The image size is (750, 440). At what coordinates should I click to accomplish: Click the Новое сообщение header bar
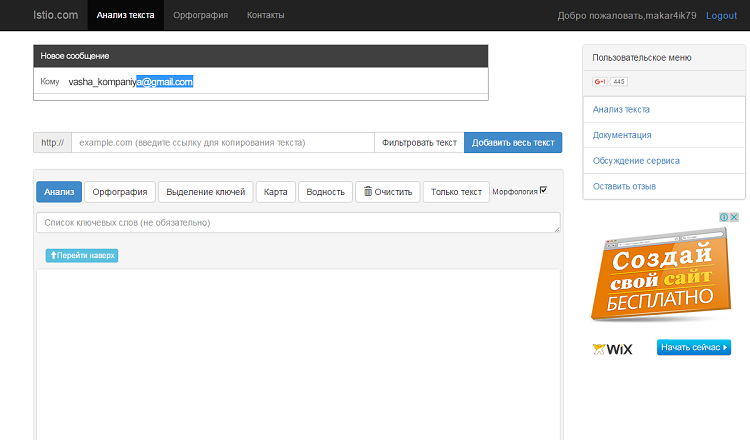[x=261, y=56]
